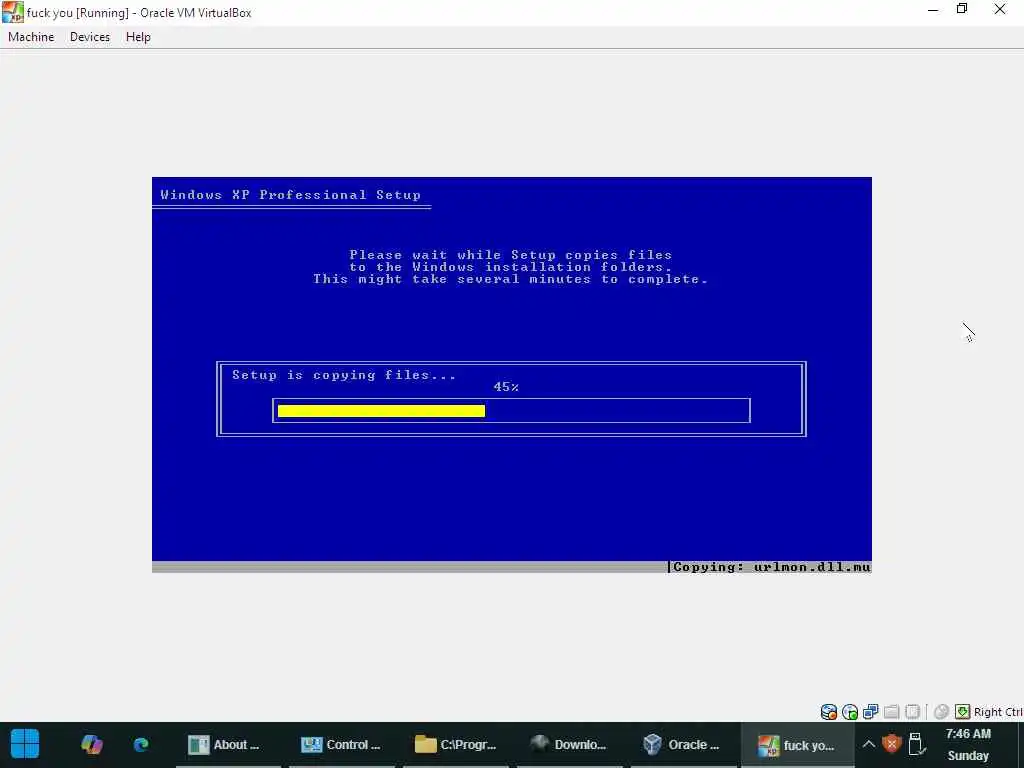Viewport: 1024px width, 768px height.
Task: Switch to the Control Panel taskbar window
Action: point(340,744)
